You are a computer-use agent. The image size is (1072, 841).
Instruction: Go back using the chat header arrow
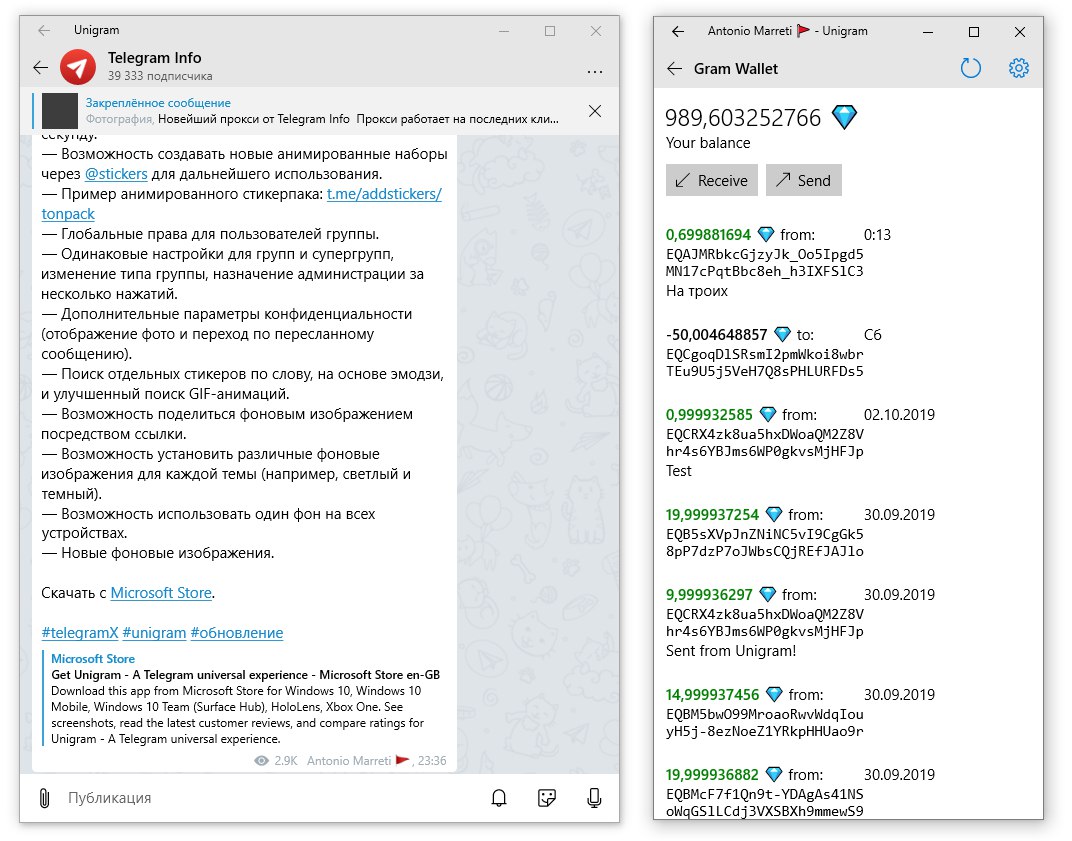coord(40,67)
